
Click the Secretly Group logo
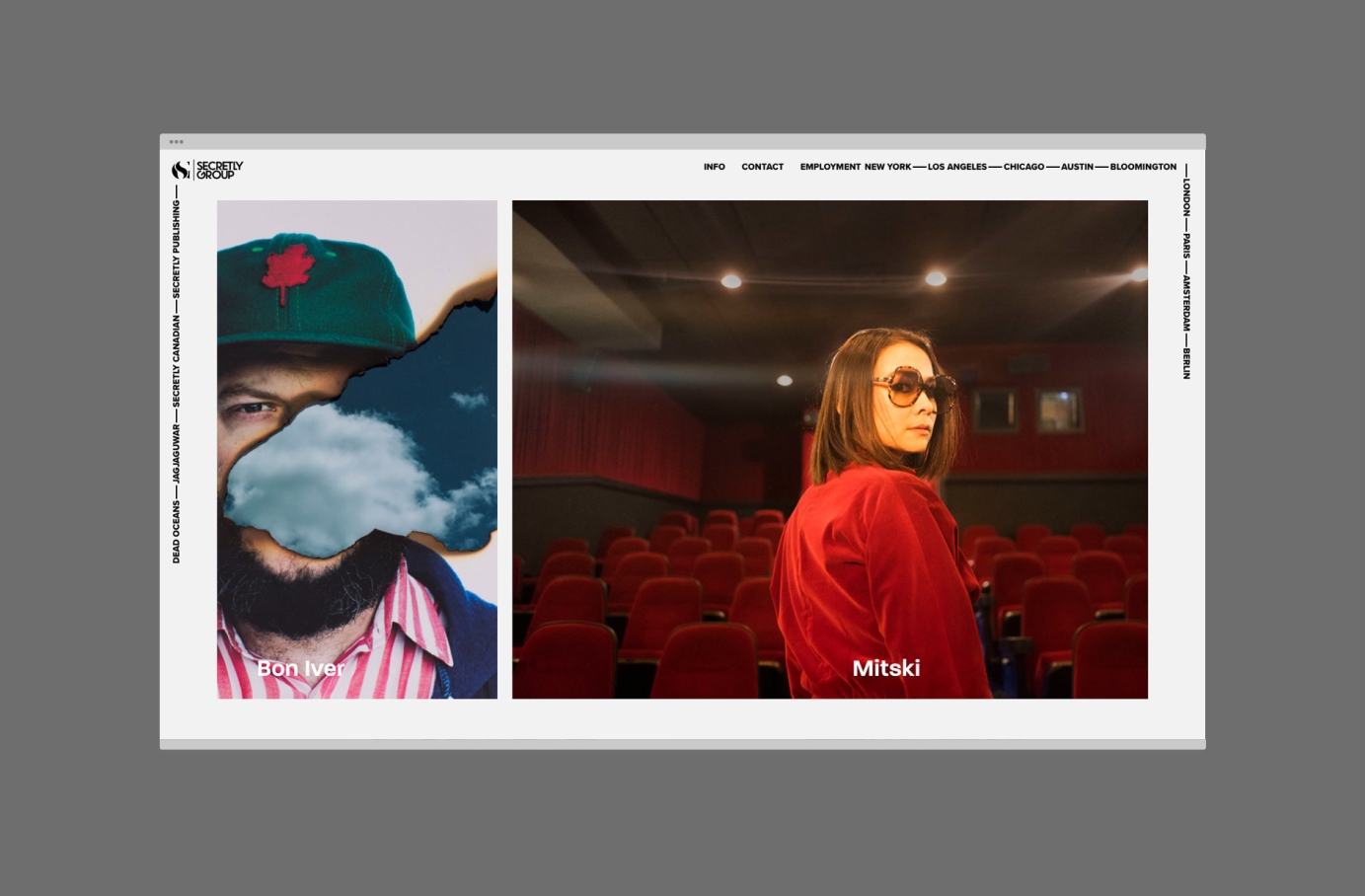click(x=206, y=170)
